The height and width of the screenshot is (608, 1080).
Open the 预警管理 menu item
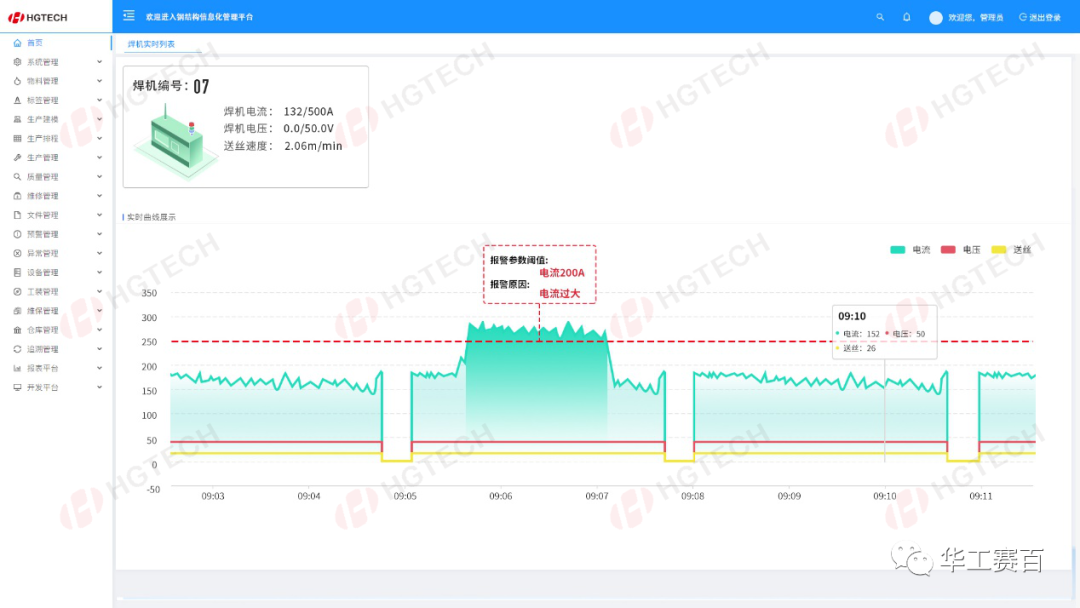pyautogui.click(x=42, y=234)
